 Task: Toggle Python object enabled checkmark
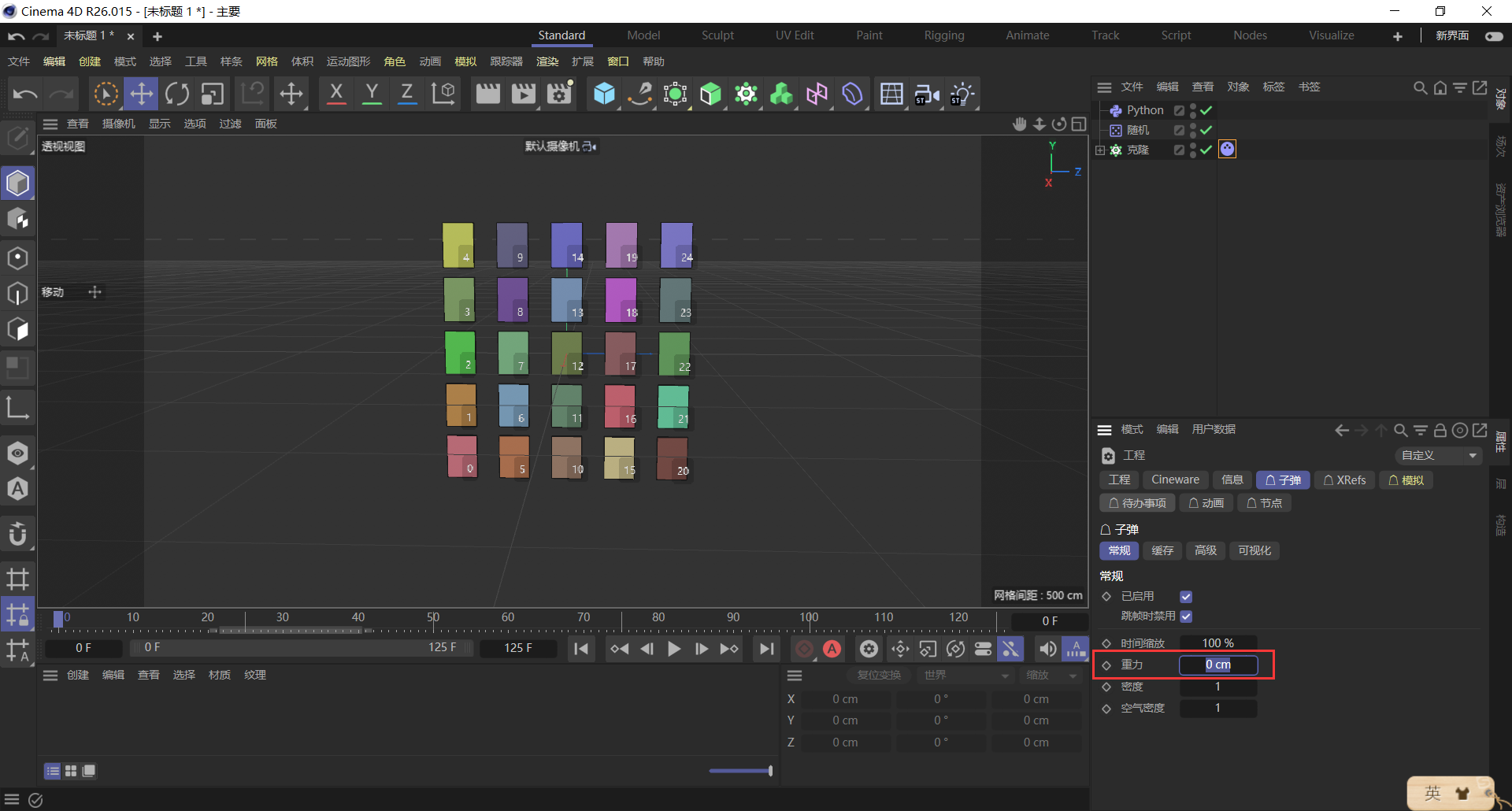(1206, 110)
